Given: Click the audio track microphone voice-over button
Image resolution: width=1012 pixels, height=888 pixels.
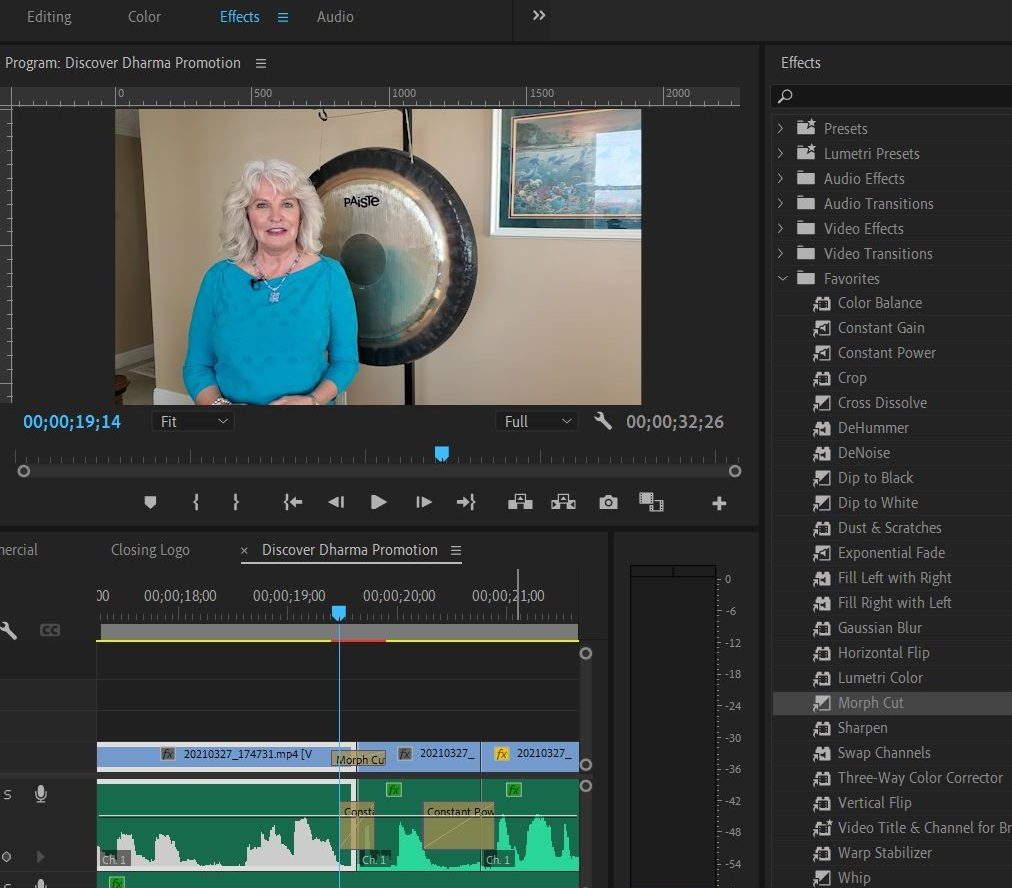Looking at the screenshot, I should (41, 794).
